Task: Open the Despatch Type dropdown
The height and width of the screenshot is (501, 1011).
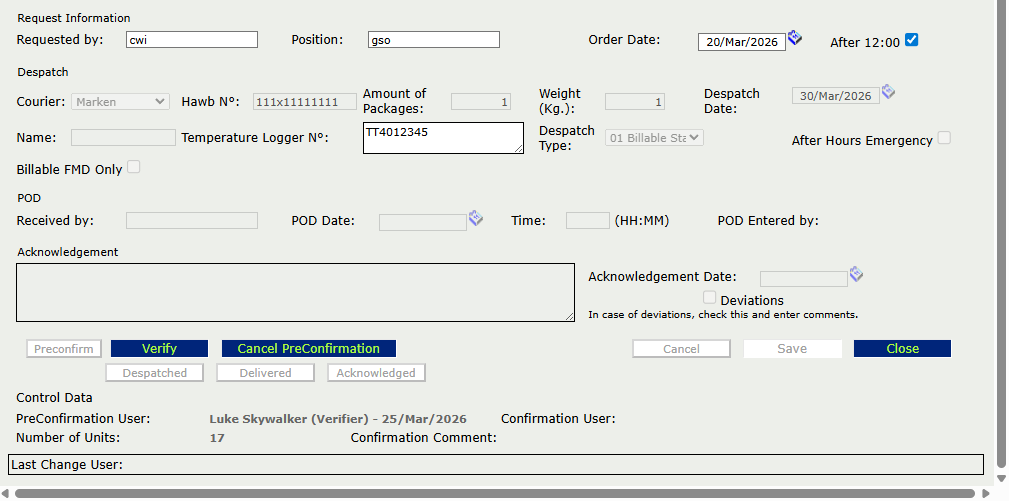Action: tap(655, 138)
